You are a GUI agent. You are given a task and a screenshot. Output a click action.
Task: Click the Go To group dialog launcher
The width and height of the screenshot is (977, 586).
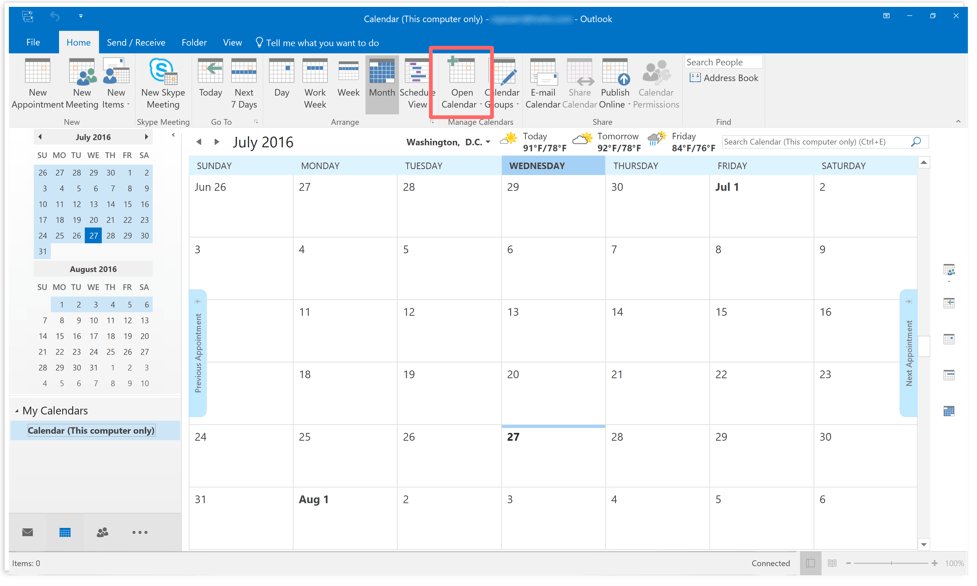click(x=255, y=122)
